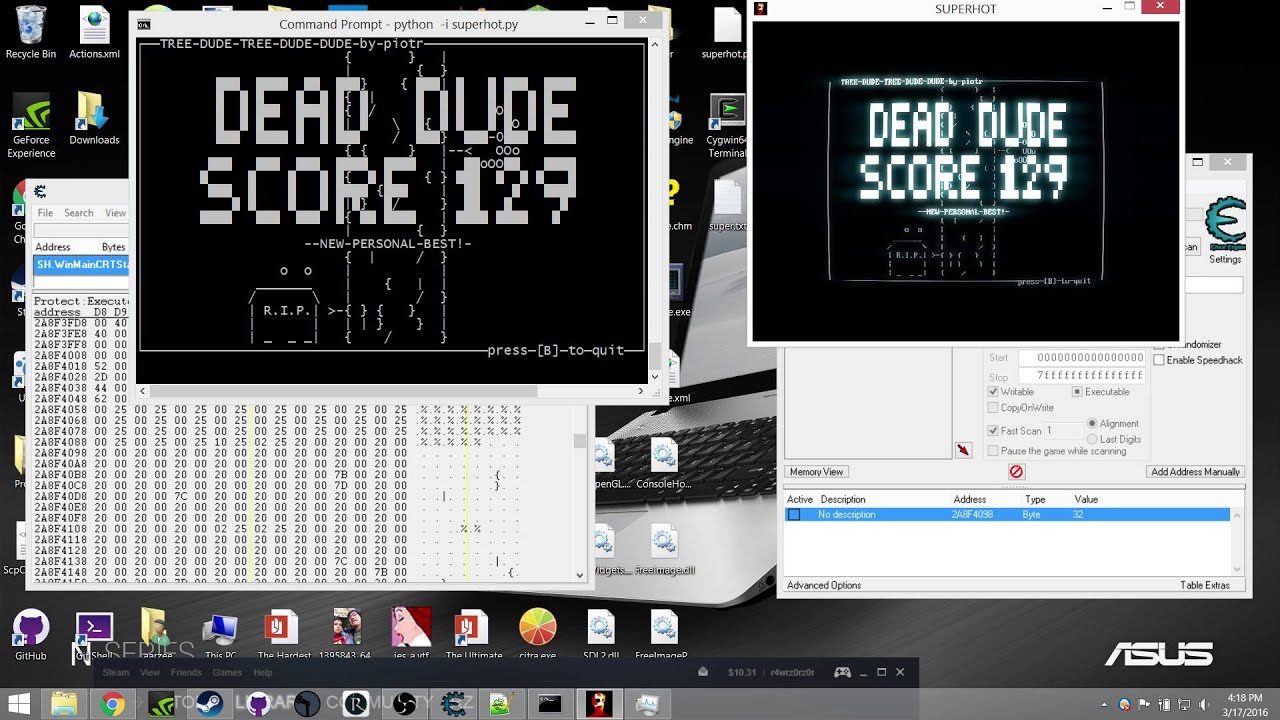This screenshot has width=1280, height=720.
Task: Click the Fast Scan alignment value field
Action: 1062,431
